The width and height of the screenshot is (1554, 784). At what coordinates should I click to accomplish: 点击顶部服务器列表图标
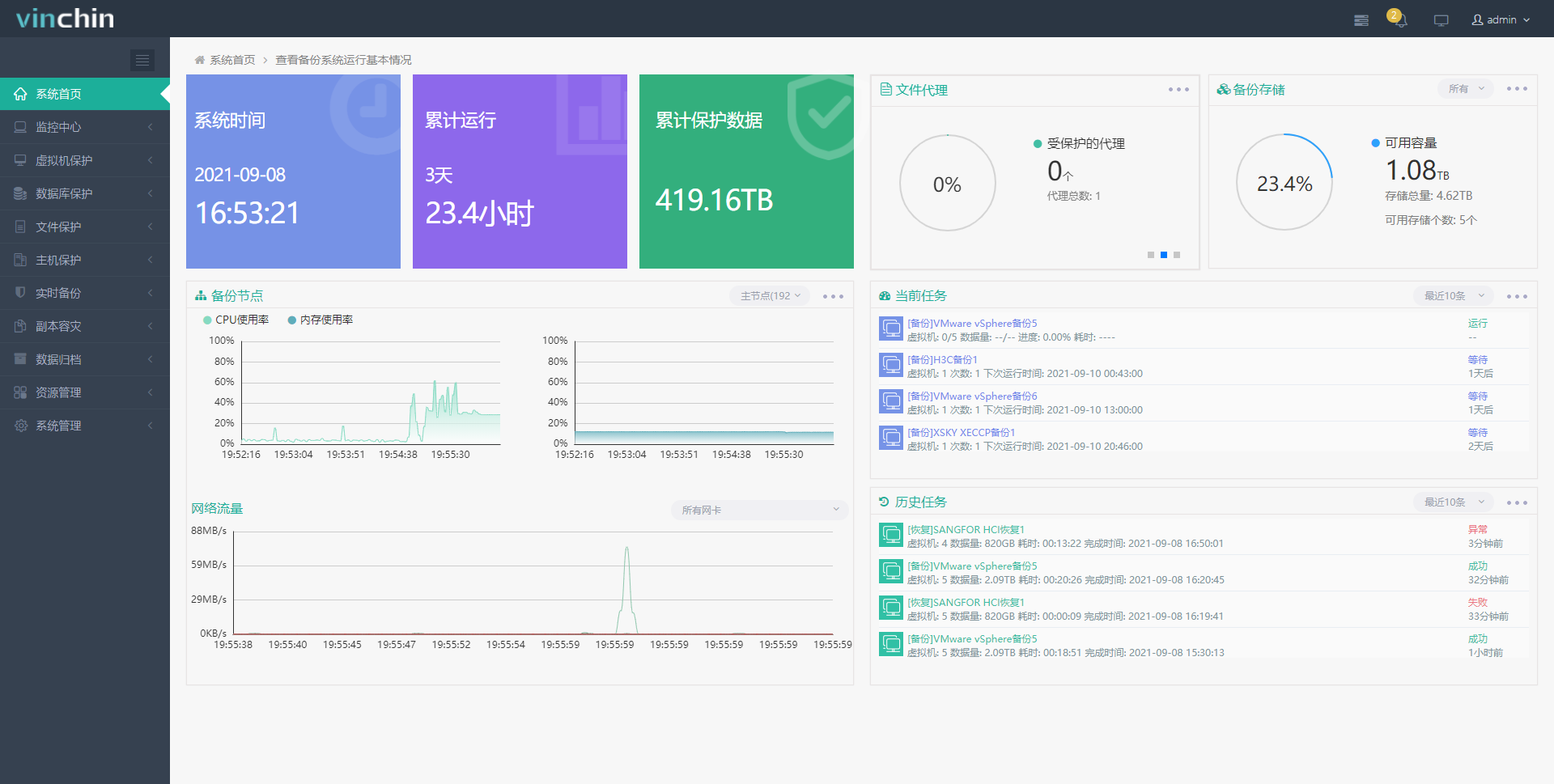[x=1361, y=19]
